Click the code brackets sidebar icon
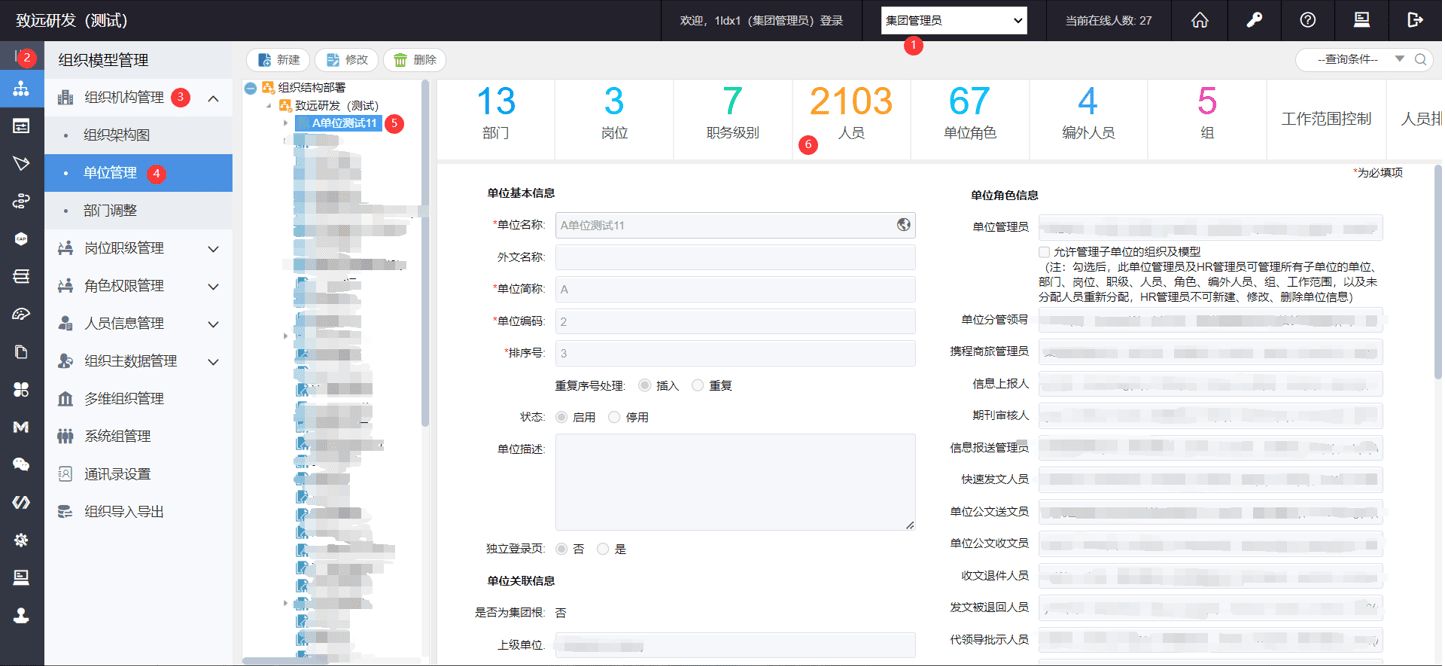Viewport: 1445px width, 666px height. pos(21,502)
